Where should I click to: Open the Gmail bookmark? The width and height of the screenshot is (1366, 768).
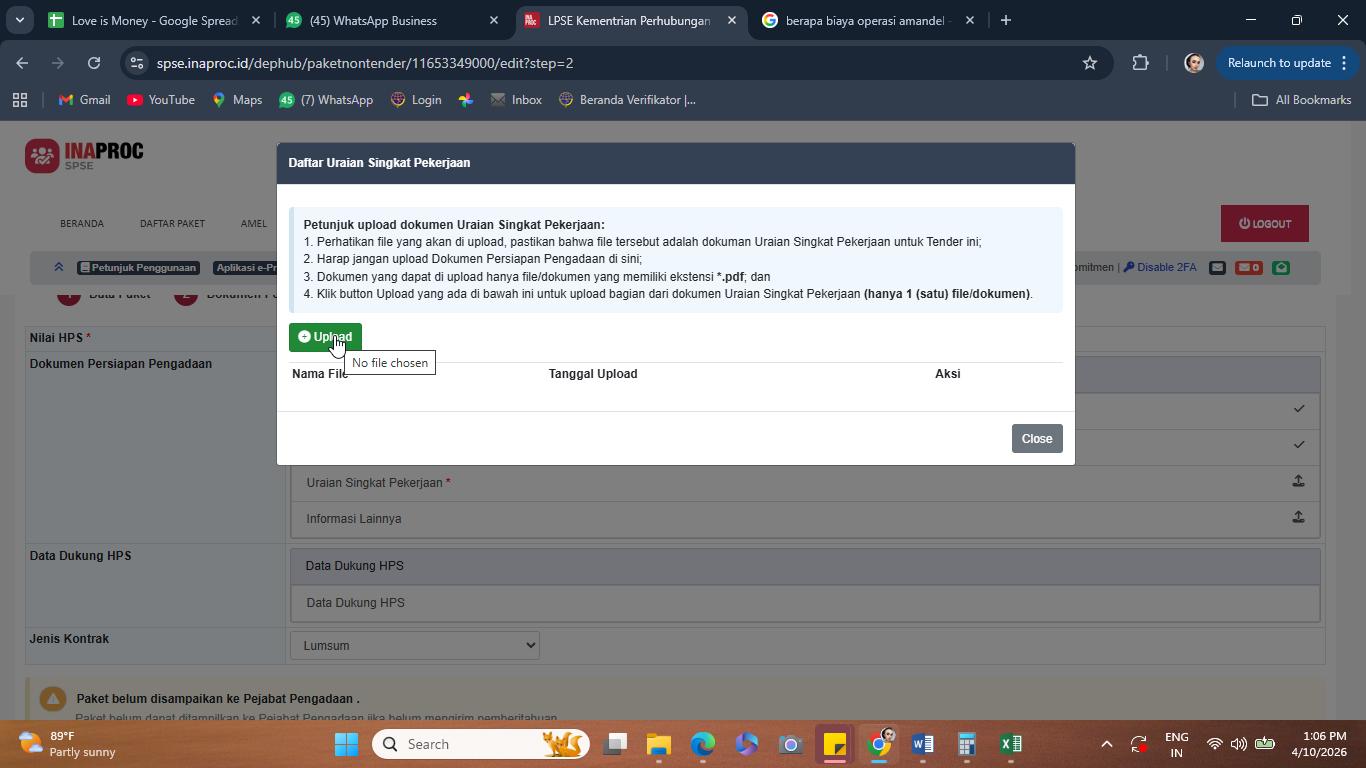pyautogui.click(x=84, y=100)
